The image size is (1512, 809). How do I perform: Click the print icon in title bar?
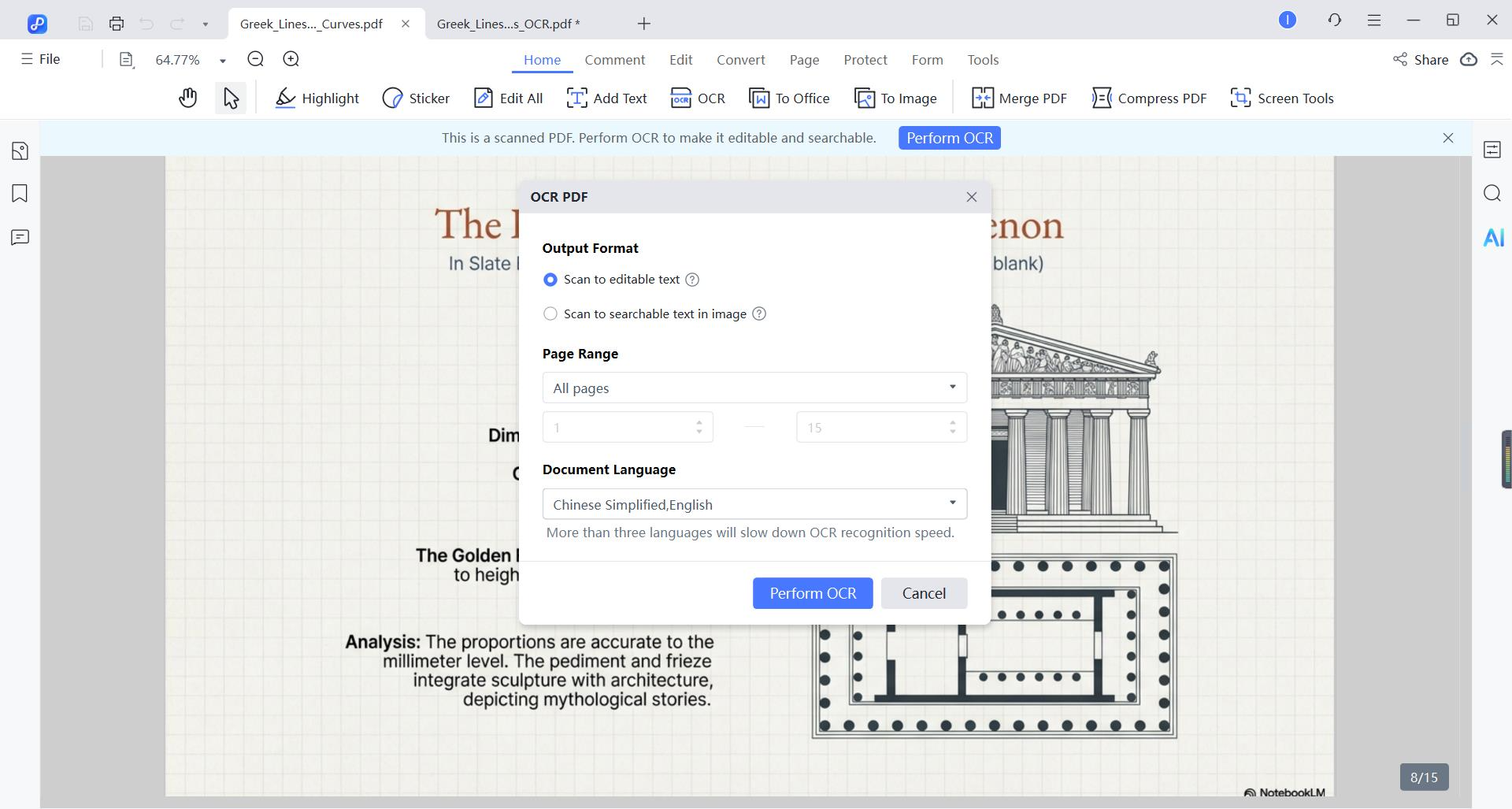(x=117, y=24)
